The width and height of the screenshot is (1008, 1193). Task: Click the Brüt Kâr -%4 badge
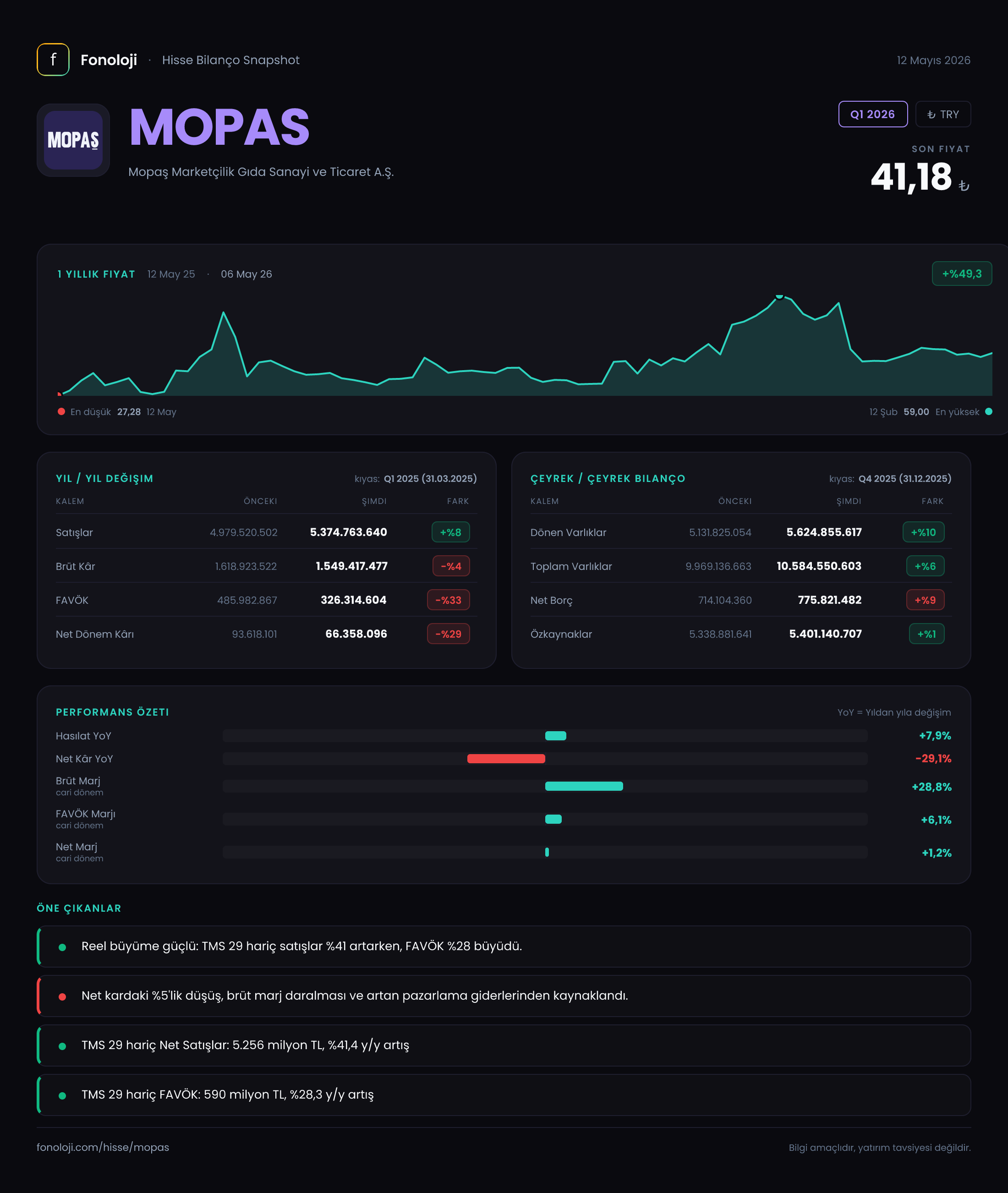[451, 566]
